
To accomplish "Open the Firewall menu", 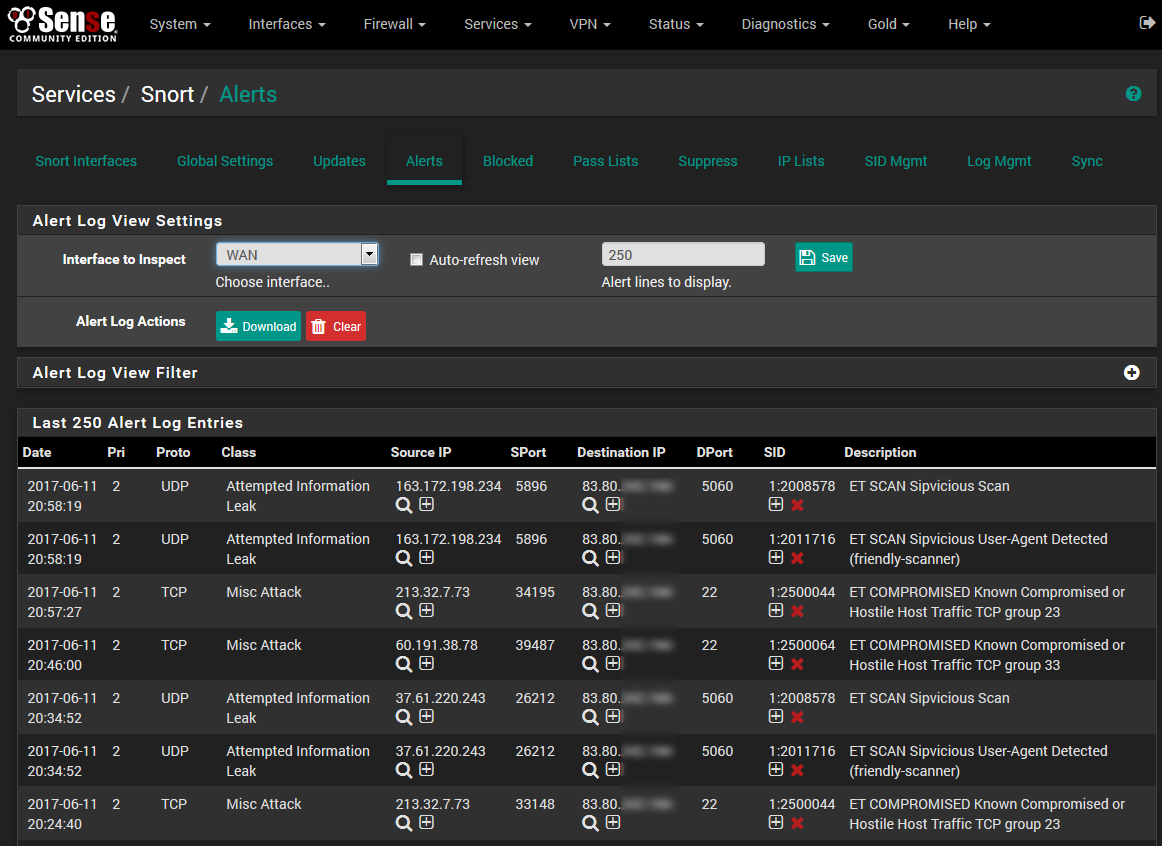I will point(394,24).
